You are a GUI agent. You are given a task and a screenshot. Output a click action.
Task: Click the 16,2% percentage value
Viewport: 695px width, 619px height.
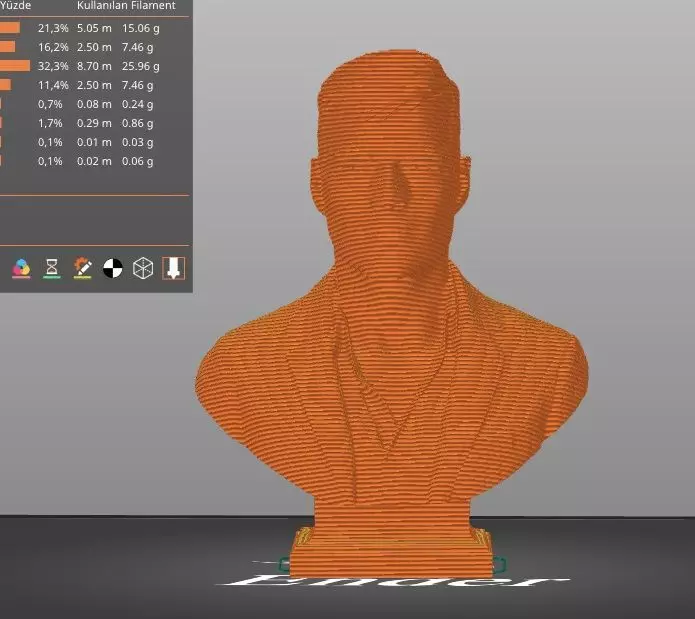[53, 47]
